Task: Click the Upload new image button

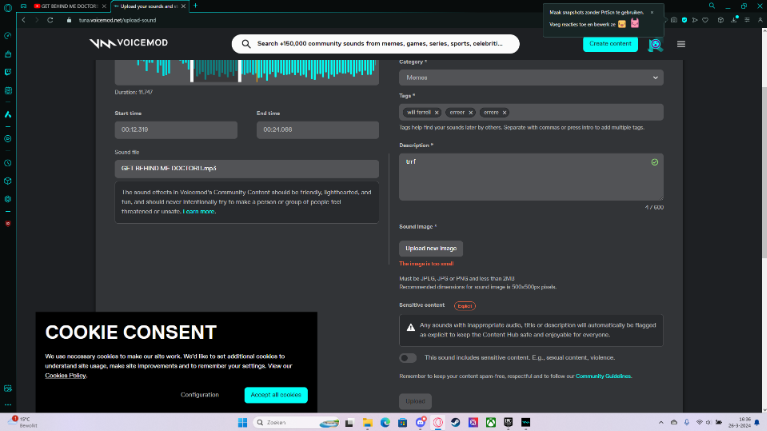Action: (431, 248)
